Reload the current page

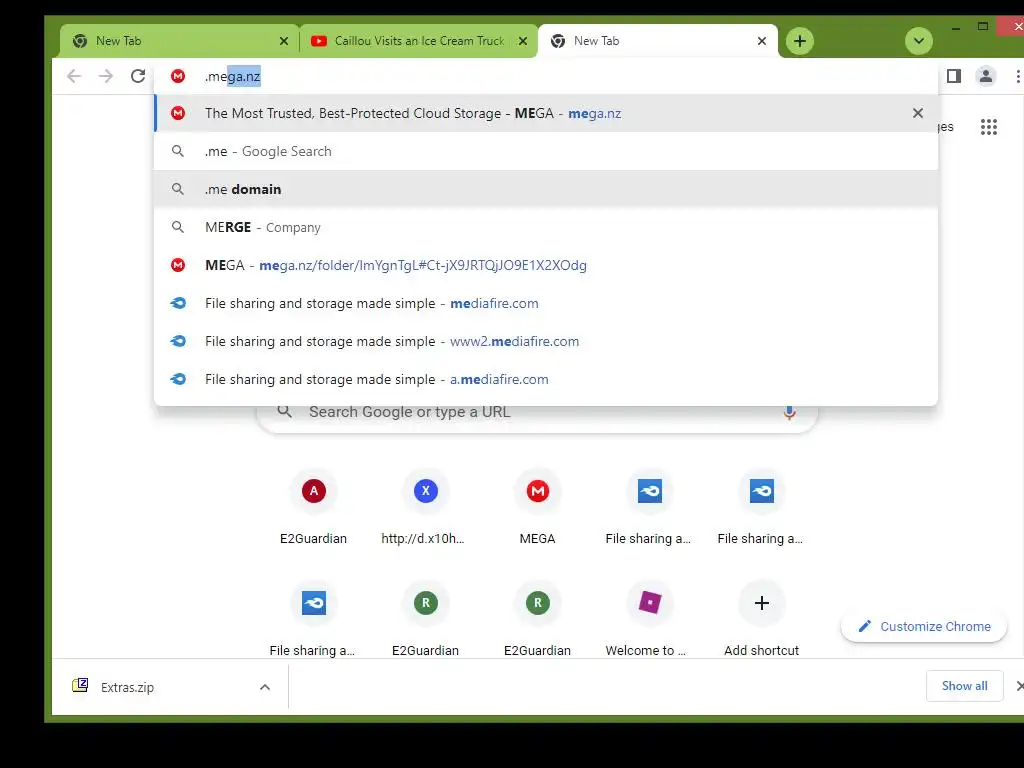coord(138,76)
